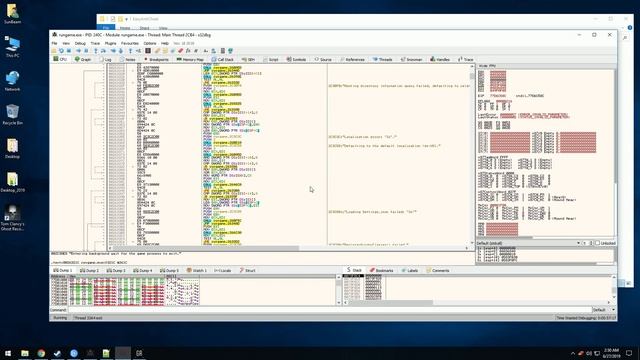Screen dimensions: 640x360
Task: Select the Watch 1 tab
Action: point(197,270)
